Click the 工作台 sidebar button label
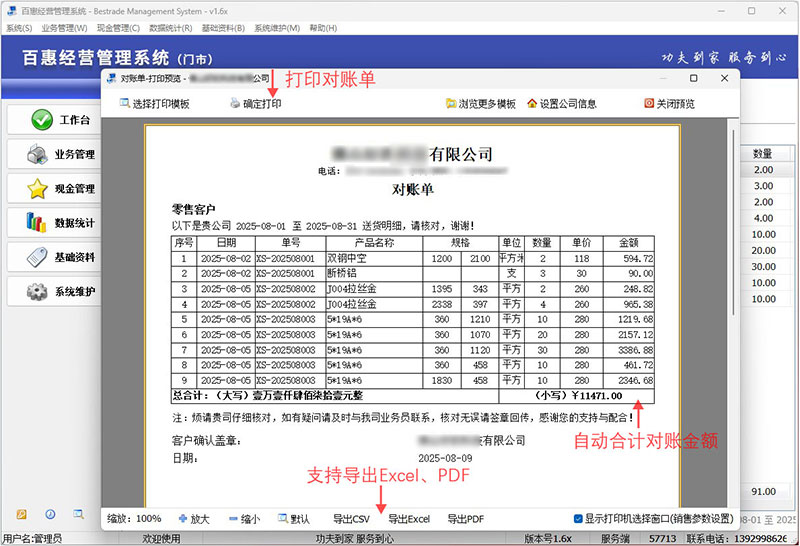The height and width of the screenshot is (546, 800). pos(74,120)
